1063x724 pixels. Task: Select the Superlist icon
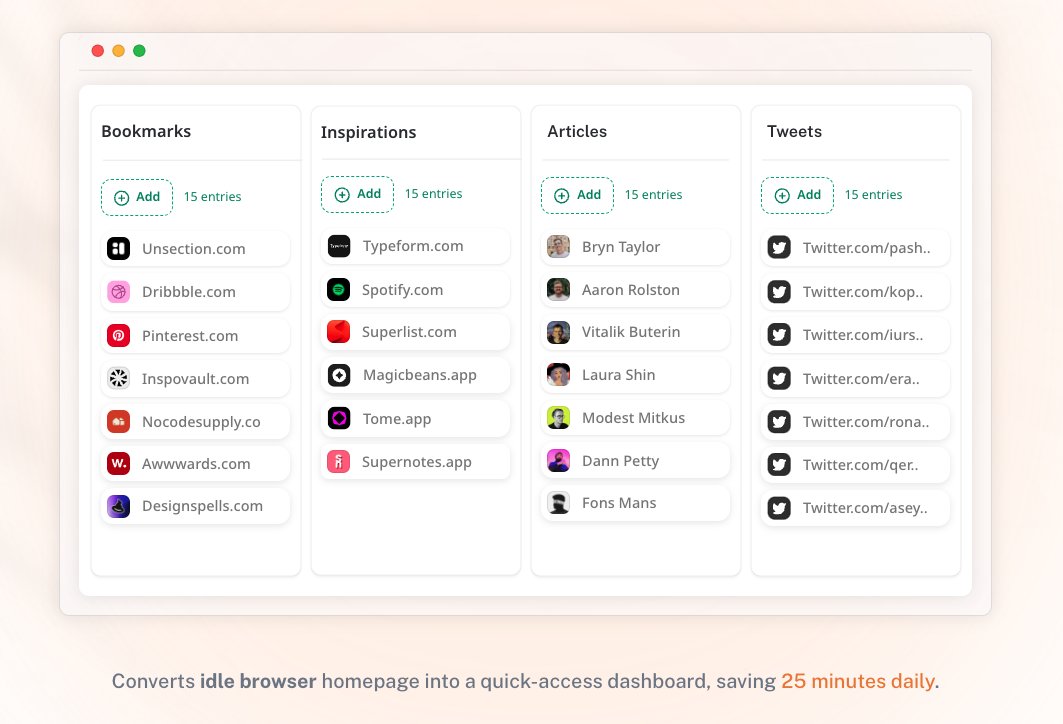tap(339, 331)
